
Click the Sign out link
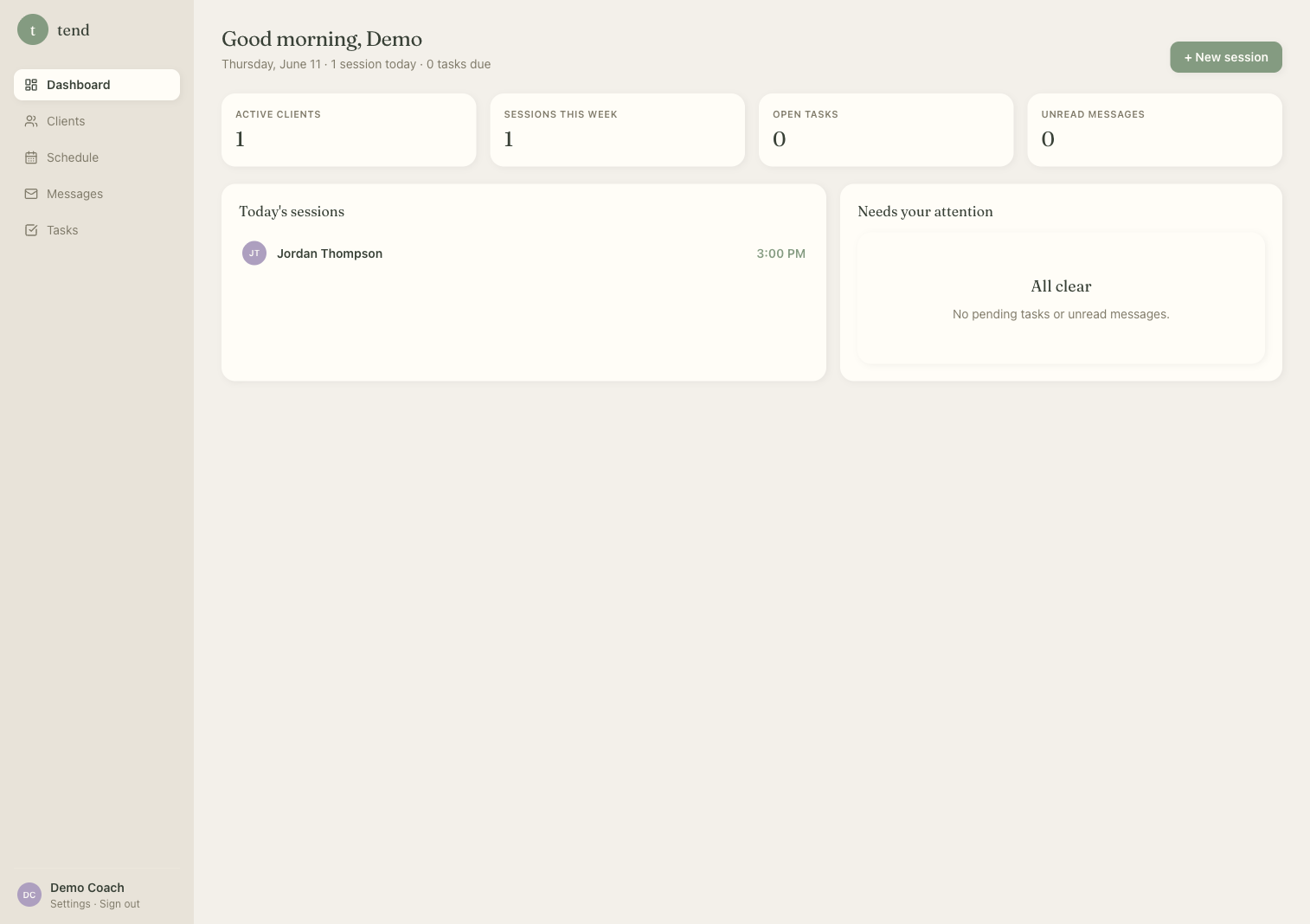pyautogui.click(x=119, y=904)
